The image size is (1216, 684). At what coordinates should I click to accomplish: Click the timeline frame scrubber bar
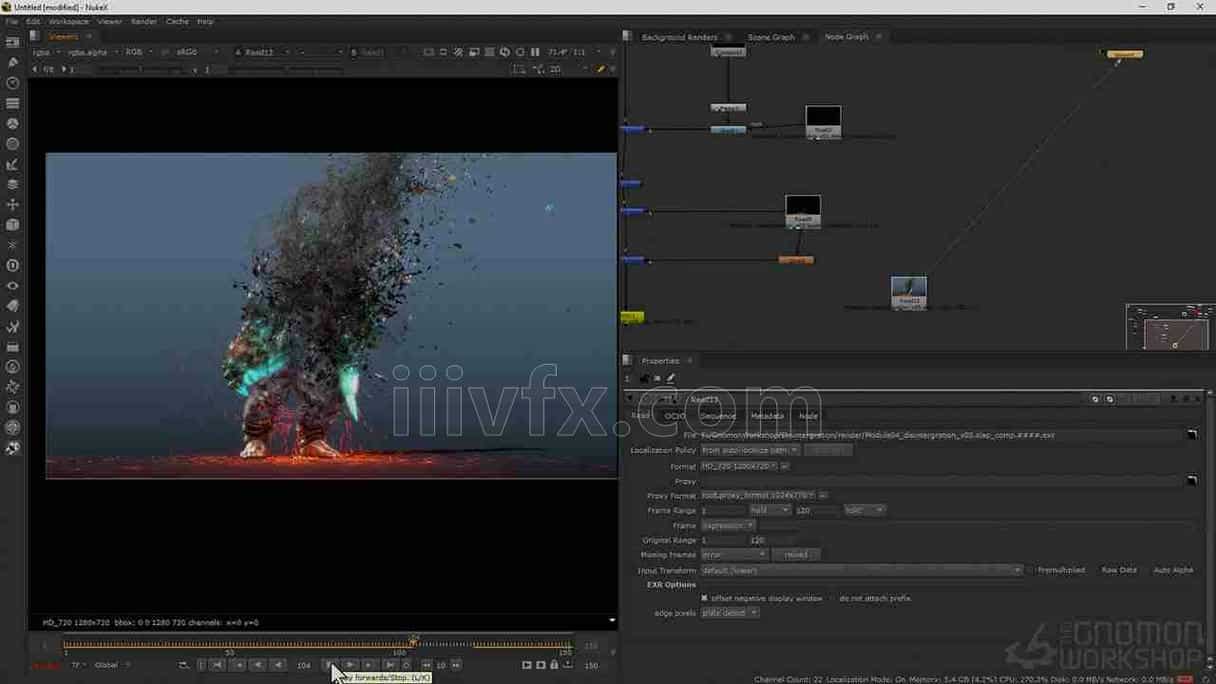pyautogui.click(x=319, y=646)
